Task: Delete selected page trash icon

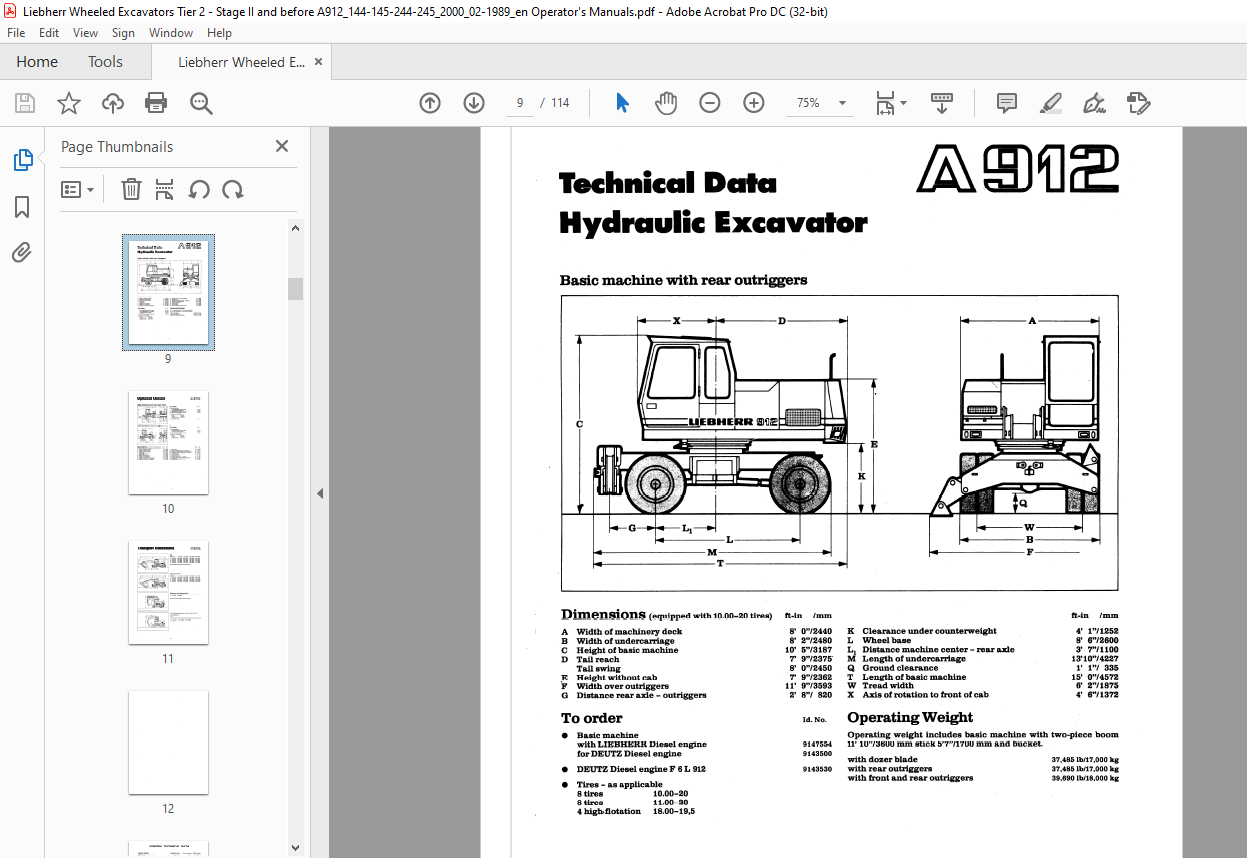Action: (x=131, y=189)
